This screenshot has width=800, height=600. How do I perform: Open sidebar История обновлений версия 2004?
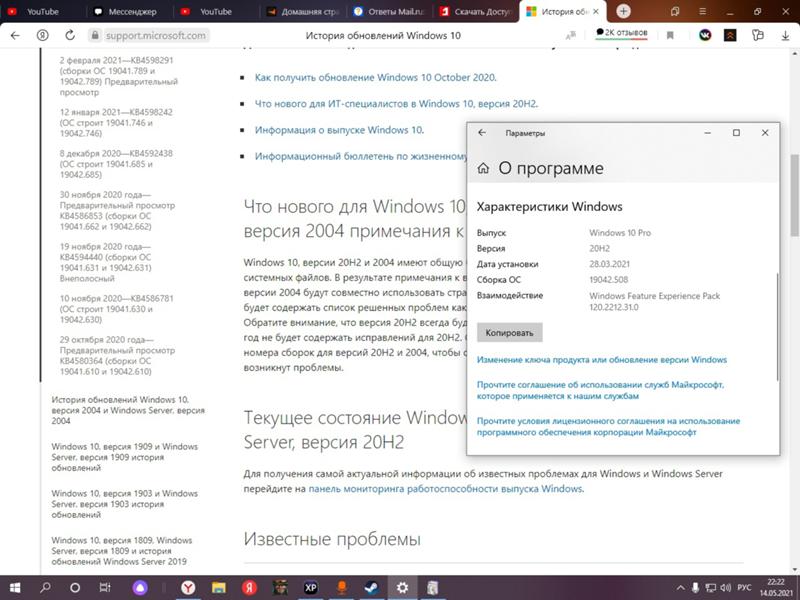click(128, 410)
